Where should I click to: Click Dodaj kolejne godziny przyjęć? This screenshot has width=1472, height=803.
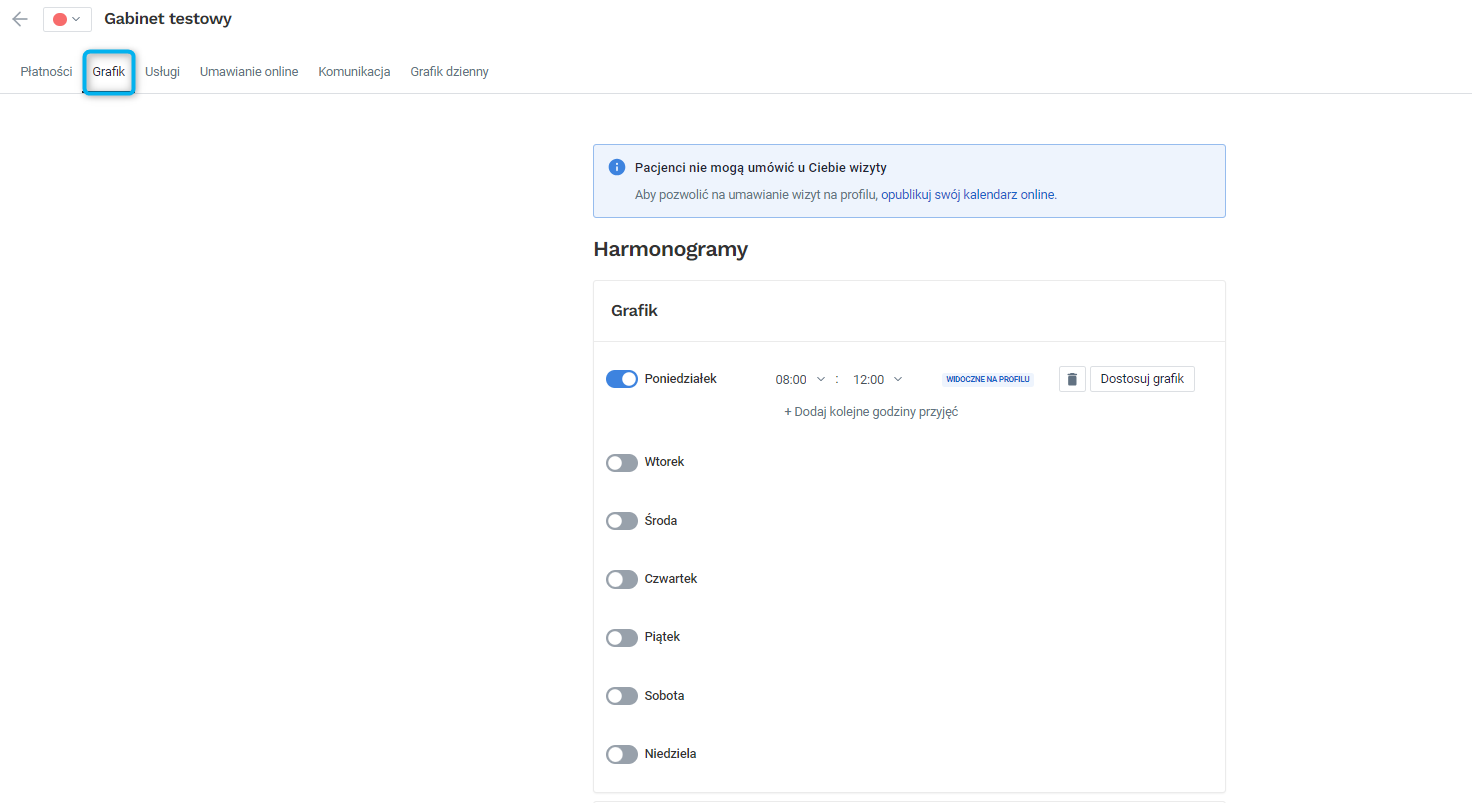point(870,411)
